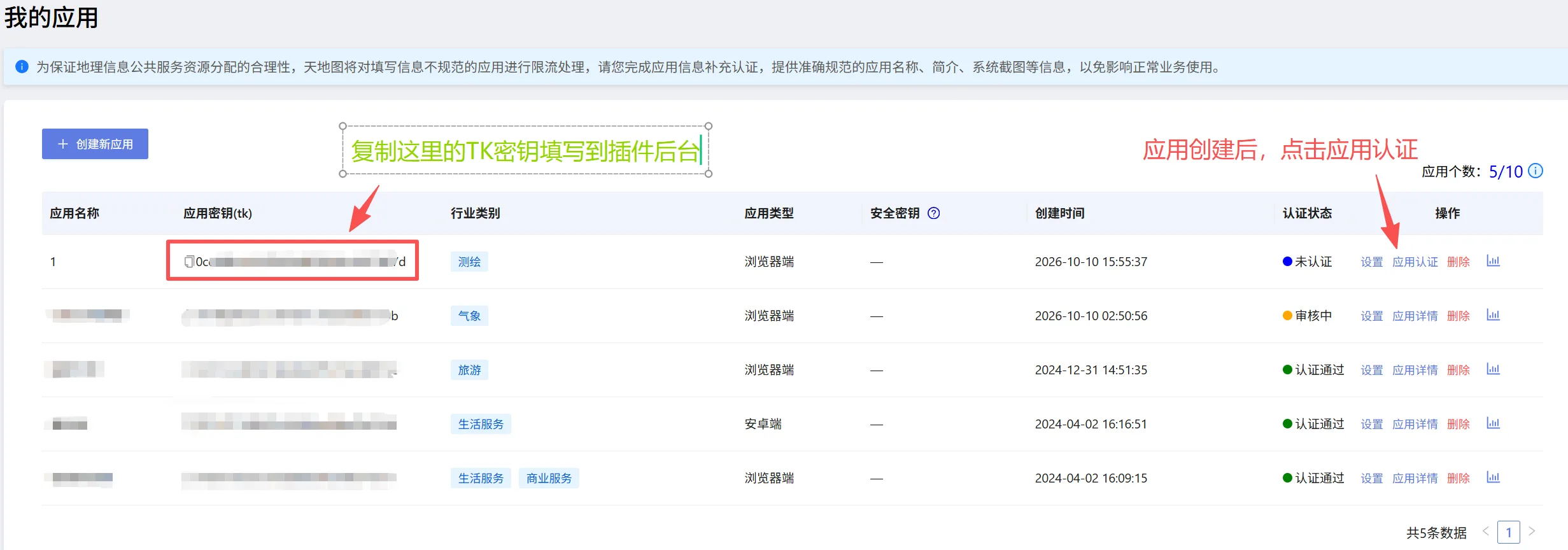Click the 审核中 status text

click(1313, 316)
